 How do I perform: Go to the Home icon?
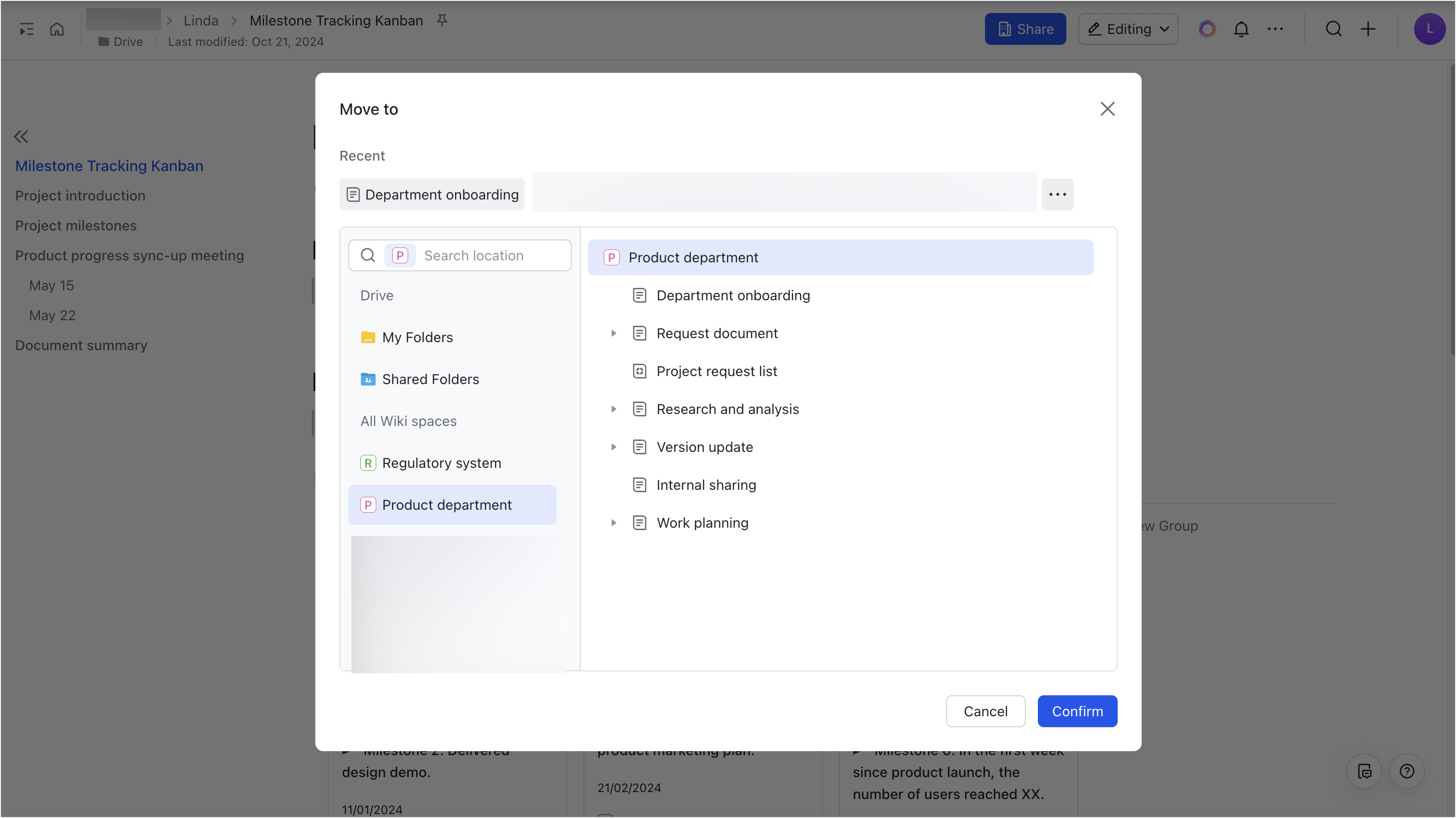tap(56, 29)
